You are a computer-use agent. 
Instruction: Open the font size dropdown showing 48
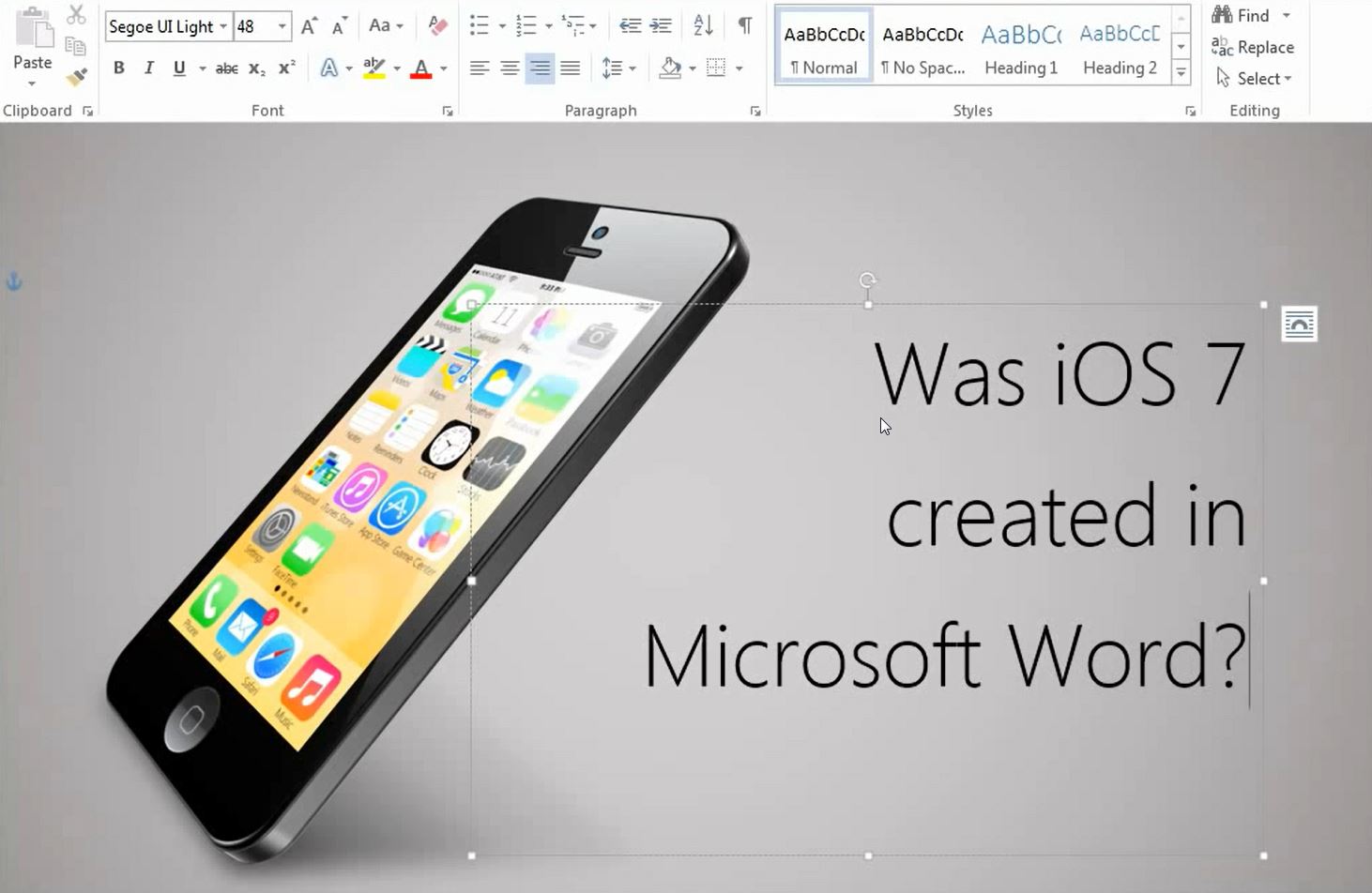click(x=282, y=26)
